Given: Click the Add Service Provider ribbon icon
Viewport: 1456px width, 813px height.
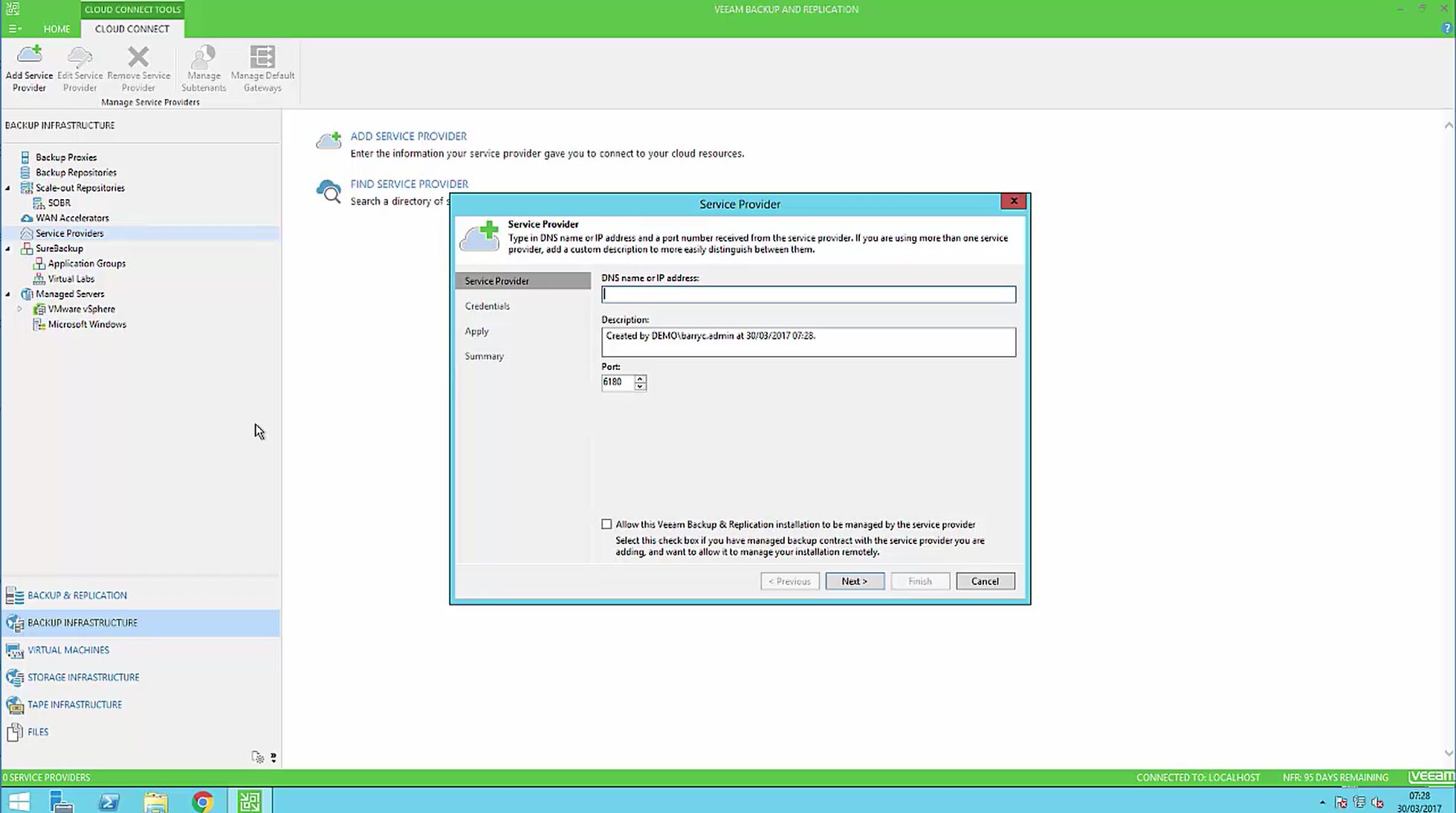Looking at the screenshot, I should pyautogui.click(x=29, y=68).
